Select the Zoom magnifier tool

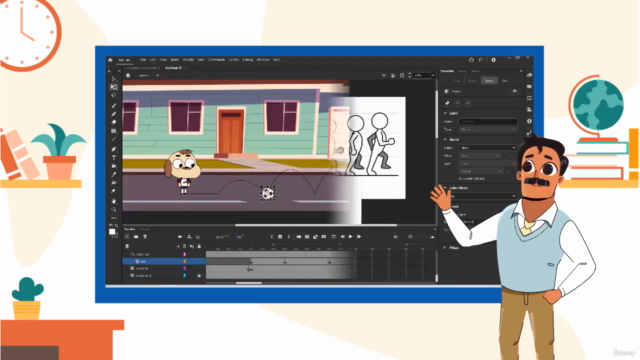click(x=114, y=209)
